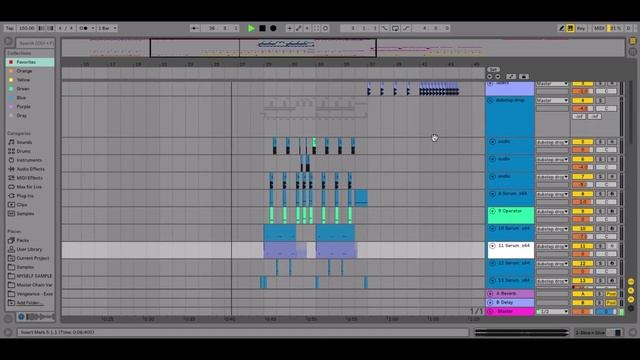Select the A Reverb return track
Viewport: 640px width, 360px height.
(510, 293)
